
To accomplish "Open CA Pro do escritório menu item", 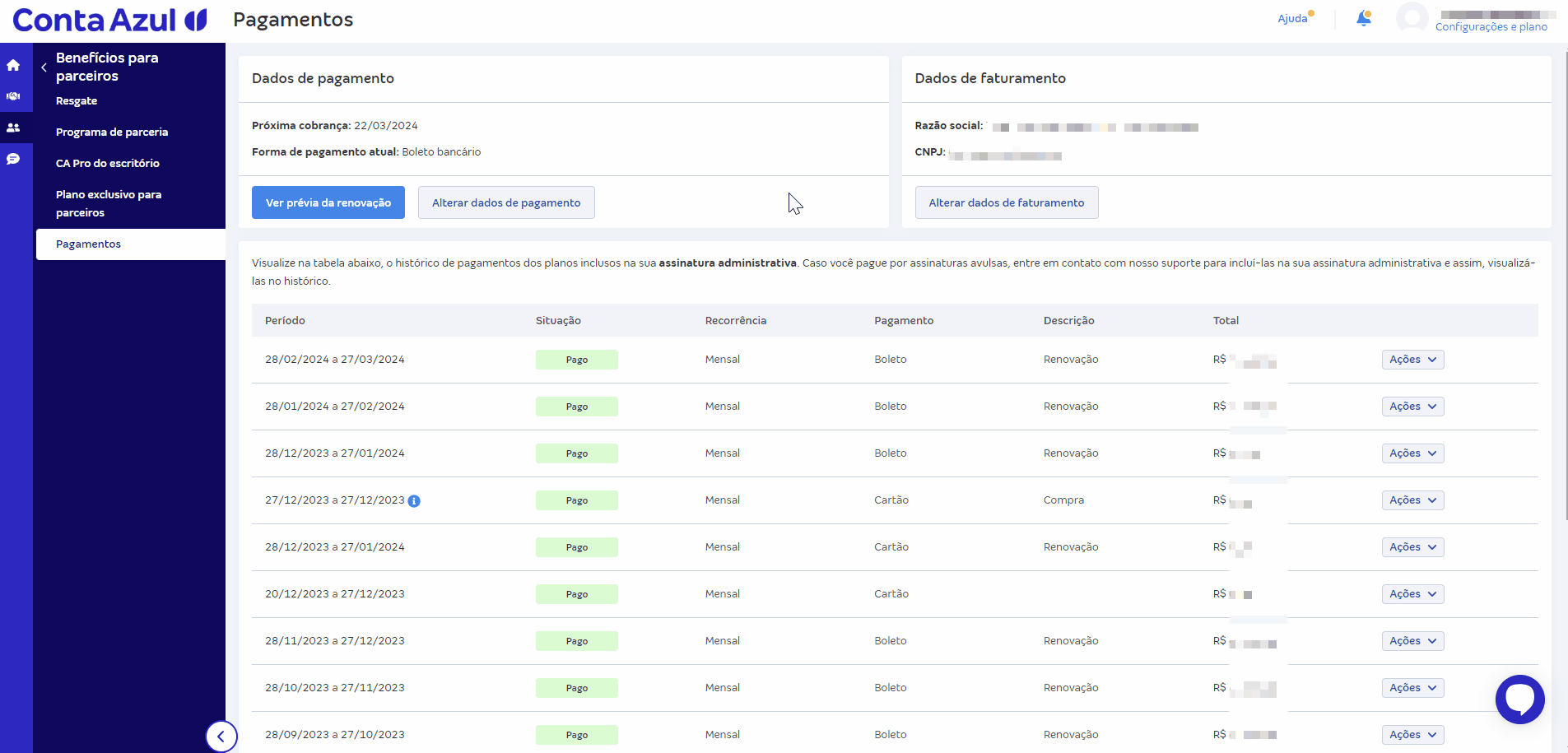I will pyautogui.click(x=108, y=163).
